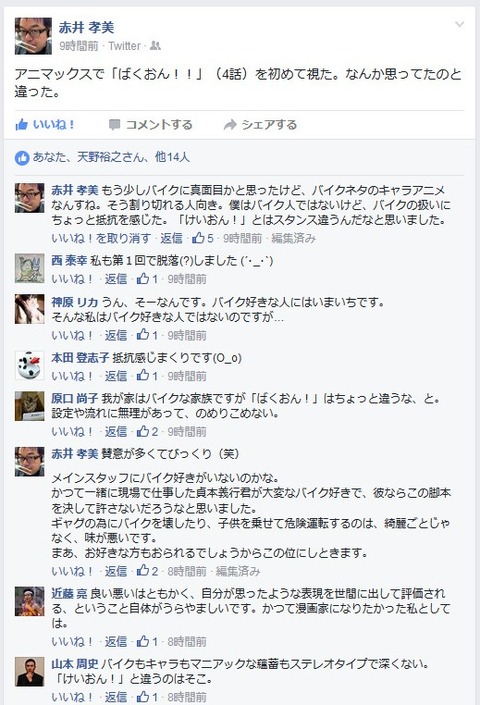
Task: Click いいね！を取り消す on first comment
Action: click(101, 238)
